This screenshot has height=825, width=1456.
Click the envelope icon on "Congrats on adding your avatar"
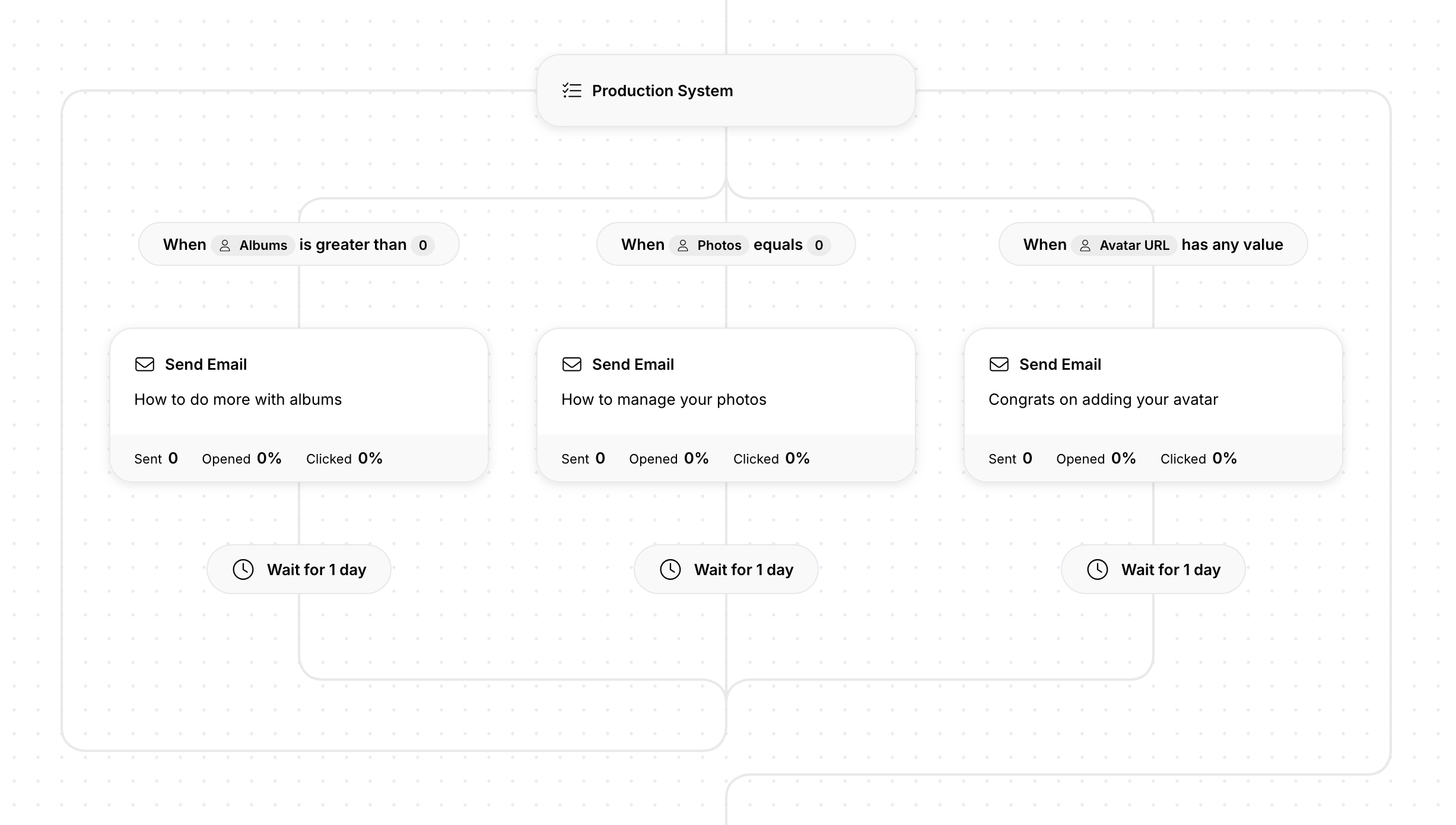click(x=998, y=364)
